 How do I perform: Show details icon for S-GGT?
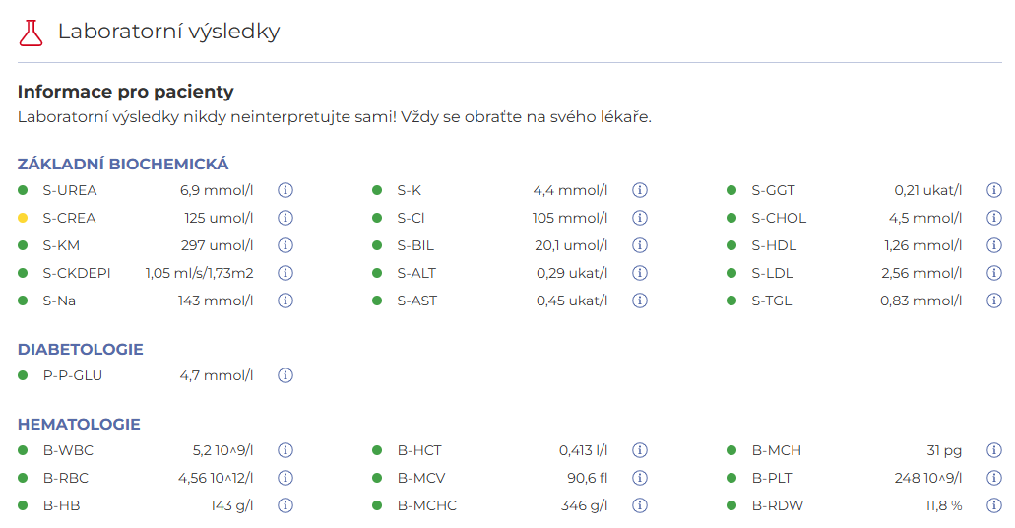994,190
